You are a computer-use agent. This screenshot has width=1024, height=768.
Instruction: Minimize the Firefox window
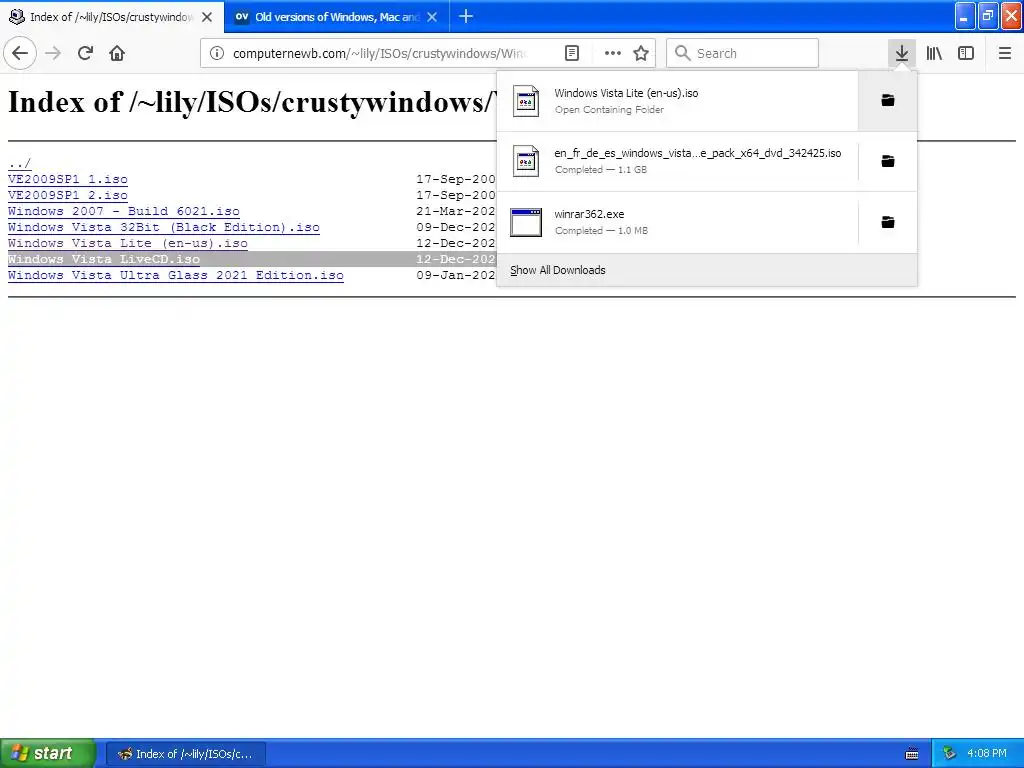click(965, 16)
